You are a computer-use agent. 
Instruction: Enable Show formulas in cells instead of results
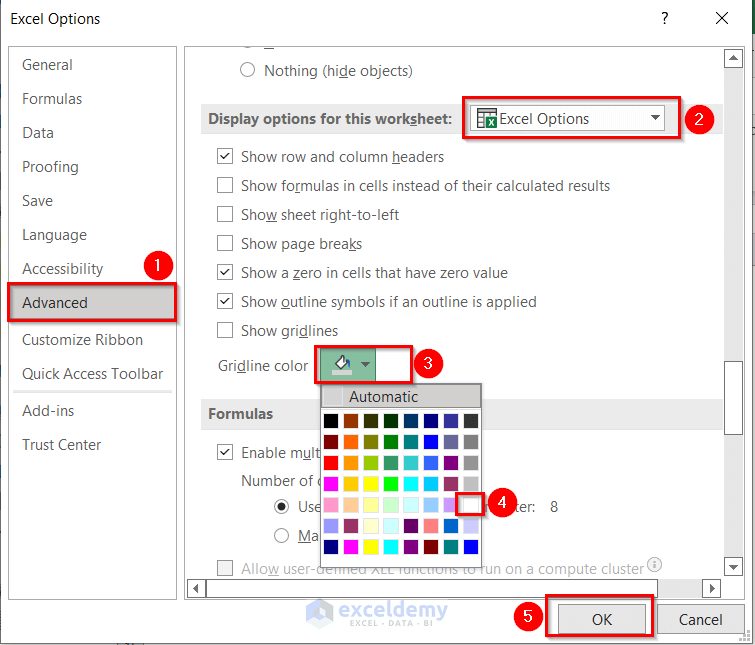225,185
